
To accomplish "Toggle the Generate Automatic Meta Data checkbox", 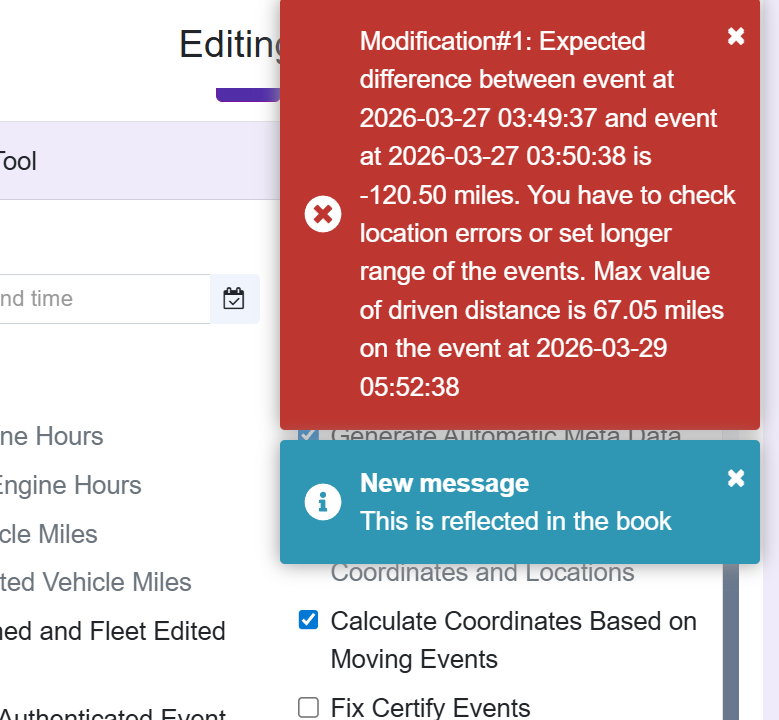I will point(308,435).
